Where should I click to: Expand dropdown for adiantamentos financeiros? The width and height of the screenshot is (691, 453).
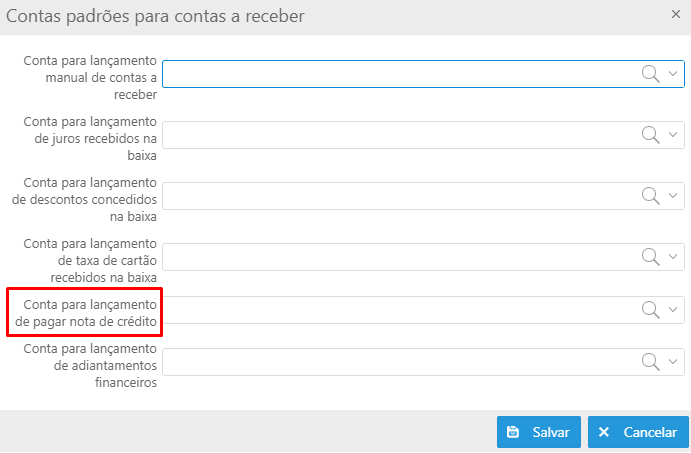(x=673, y=361)
